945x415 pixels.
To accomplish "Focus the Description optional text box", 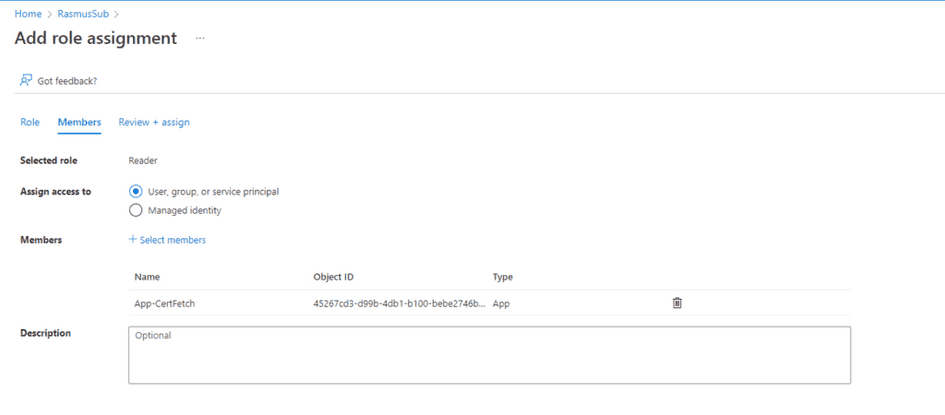I will pyautogui.click(x=489, y=355).
